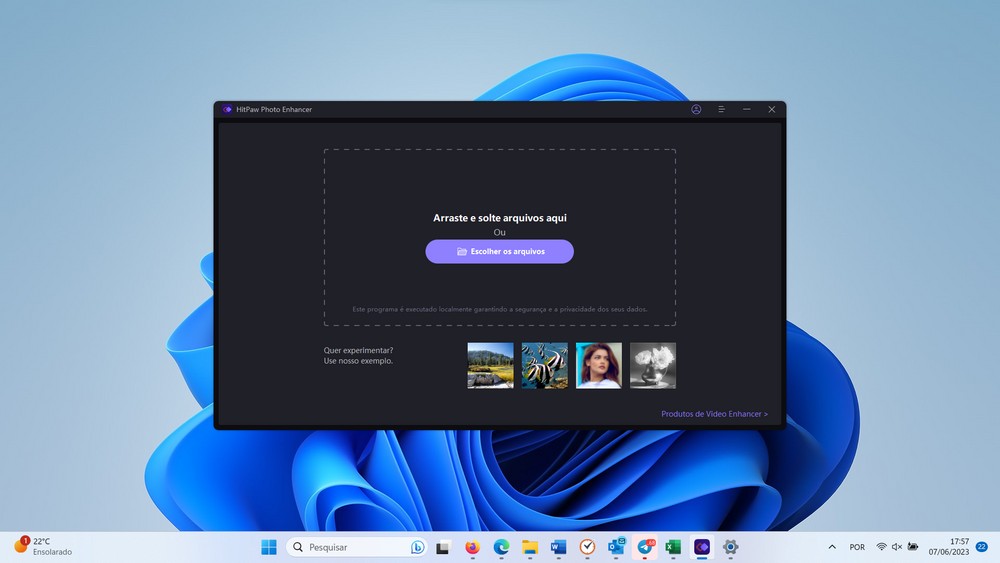Launch Microsoft Edge from taskbar
Viewport: 1000px width, 563px height.
501,547
